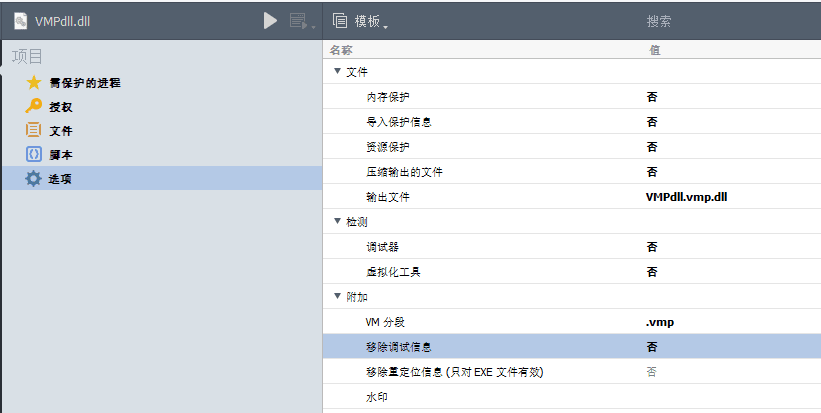Click the VMPdll.dll file icon

pos(21,21)
